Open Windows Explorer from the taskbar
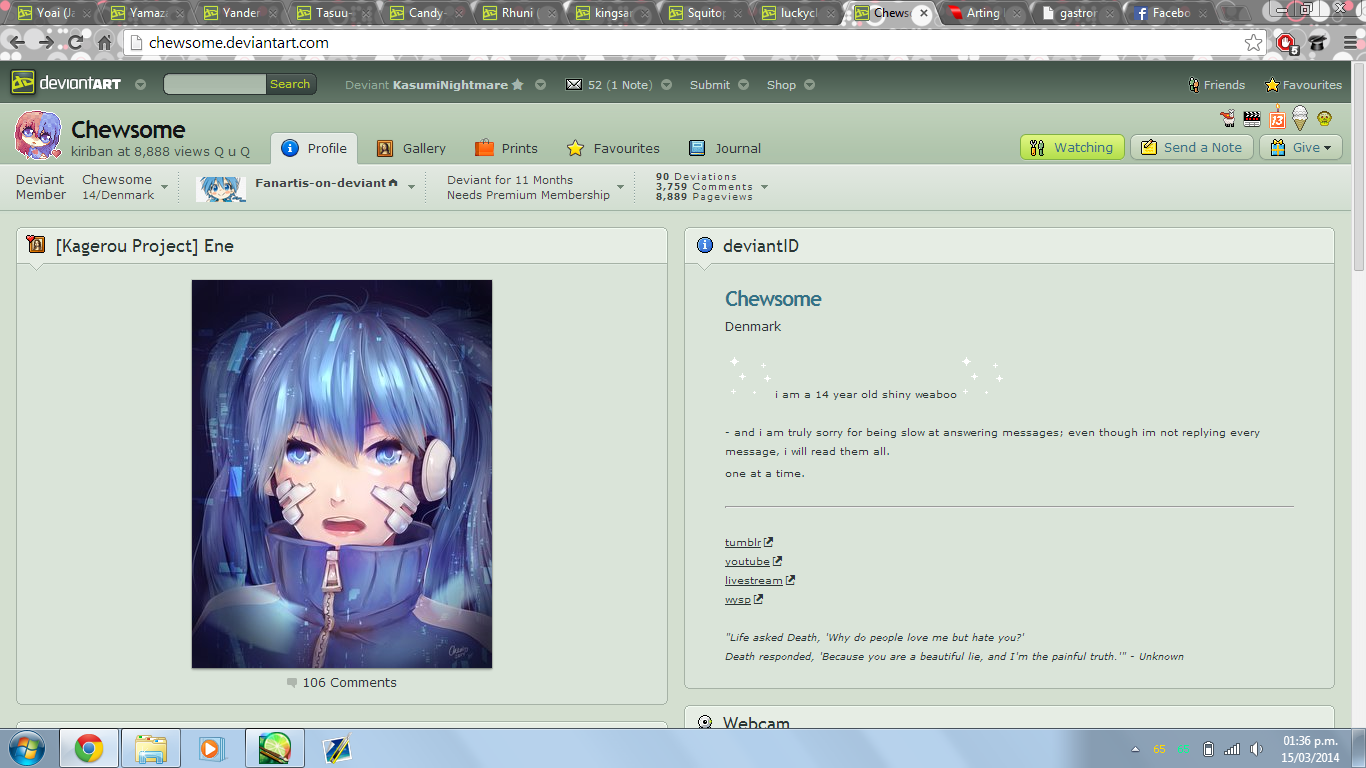1366x768 pixels. tap(151, 748)
